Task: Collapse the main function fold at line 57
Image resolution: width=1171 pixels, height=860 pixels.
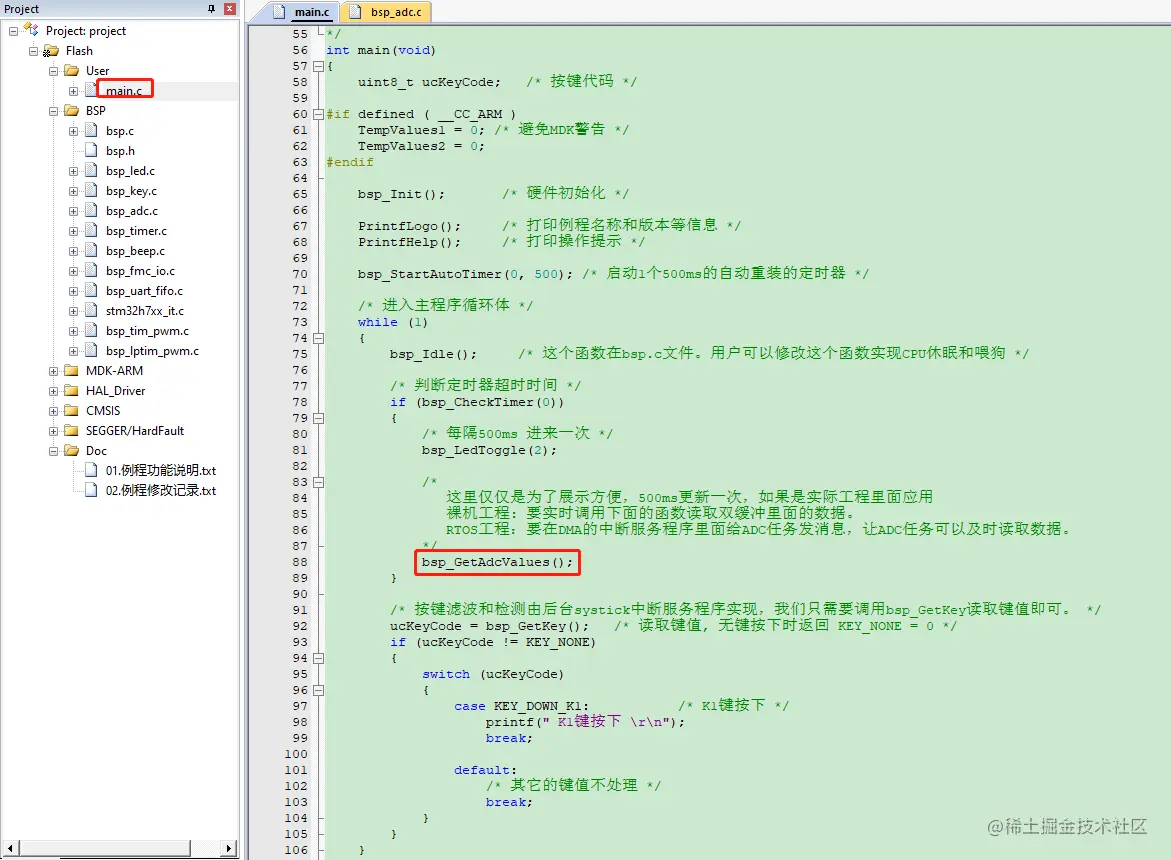Action: pos(319,66)
